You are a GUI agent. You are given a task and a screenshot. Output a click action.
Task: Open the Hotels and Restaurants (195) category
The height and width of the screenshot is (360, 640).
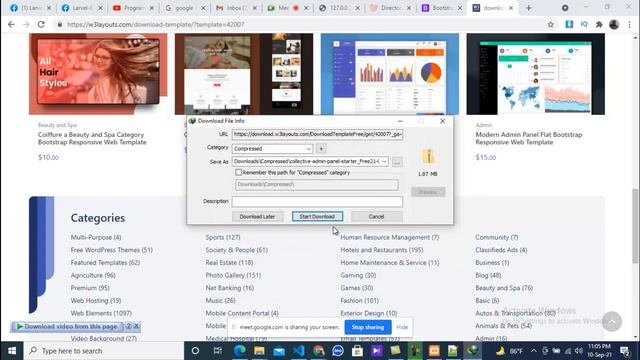point(382,250)
